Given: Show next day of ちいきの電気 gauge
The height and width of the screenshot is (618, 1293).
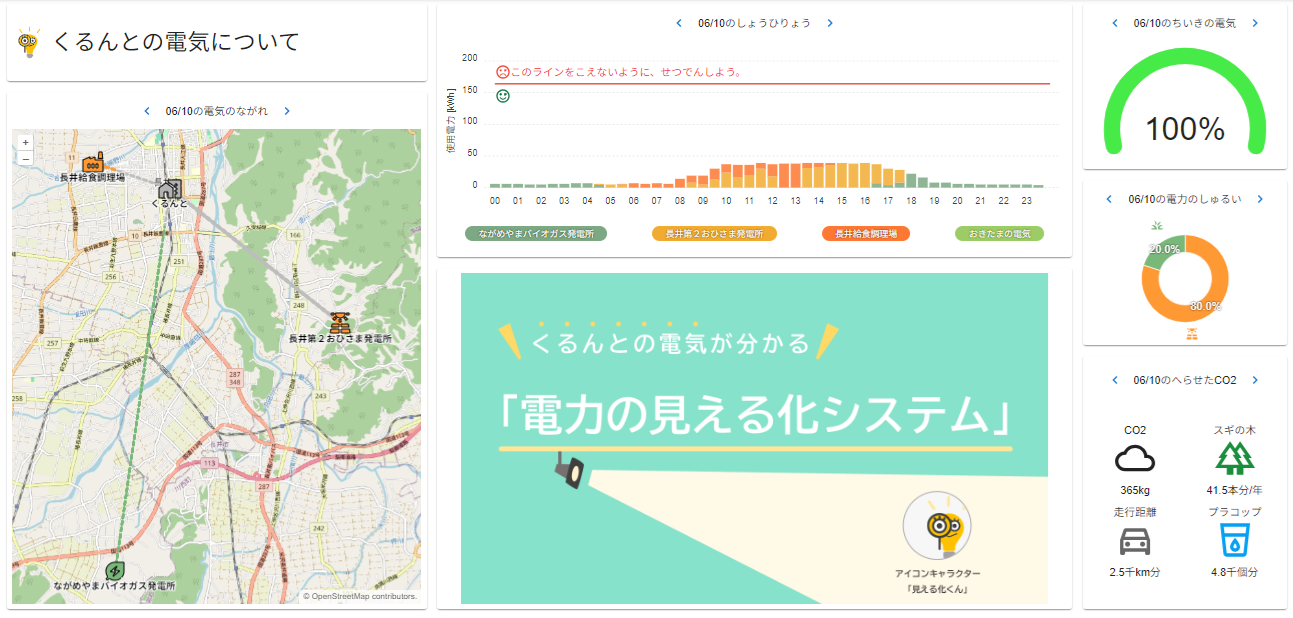Looking at the screenshot, I should [1255, 23].
